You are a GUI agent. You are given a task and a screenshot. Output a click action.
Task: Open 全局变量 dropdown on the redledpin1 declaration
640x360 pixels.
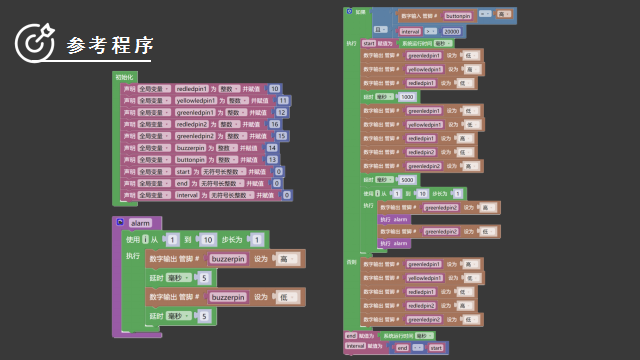coord(154,89)
